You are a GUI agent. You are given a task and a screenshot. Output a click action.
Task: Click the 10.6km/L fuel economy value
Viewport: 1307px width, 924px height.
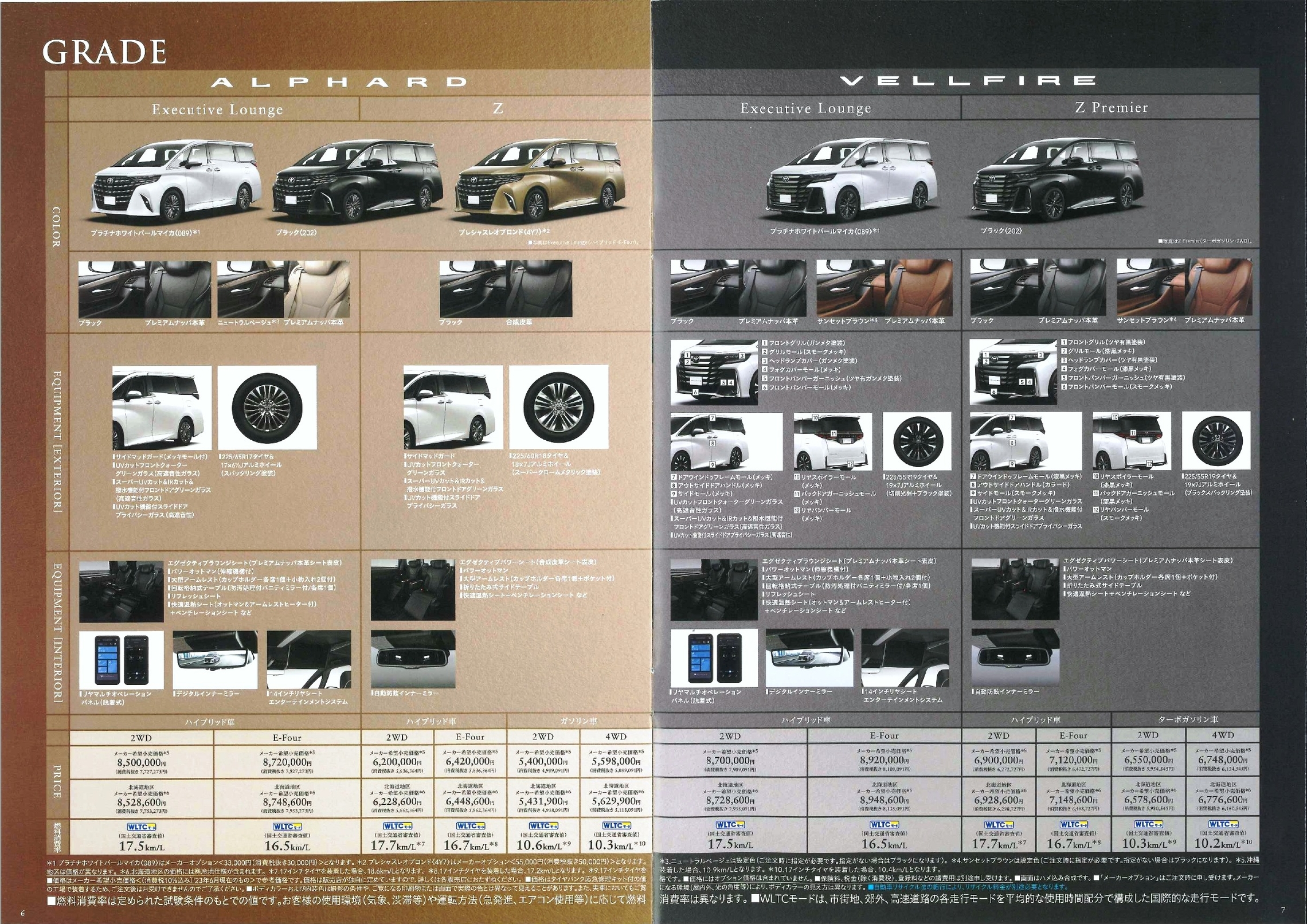click(542, 846)
